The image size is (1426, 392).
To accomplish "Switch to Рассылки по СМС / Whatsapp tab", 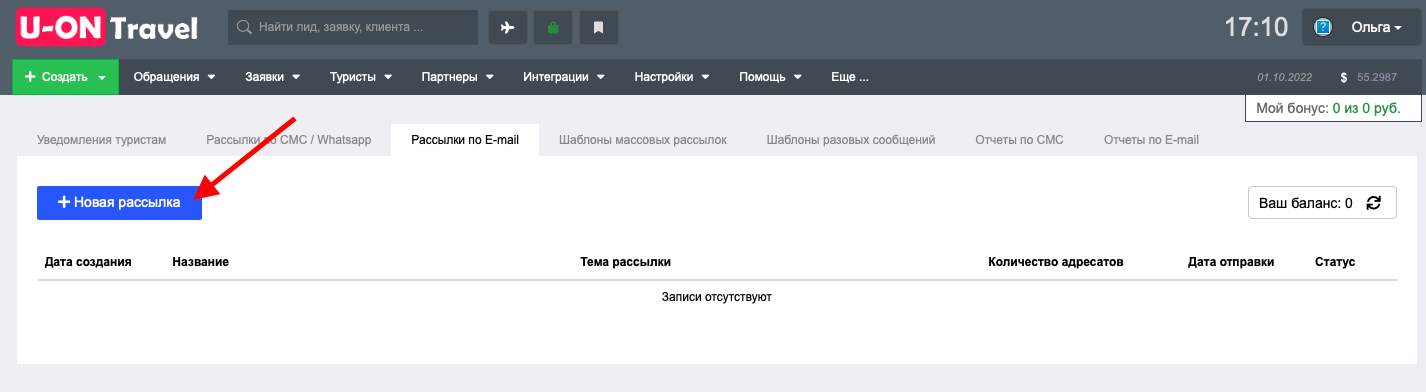I will 289,140.
